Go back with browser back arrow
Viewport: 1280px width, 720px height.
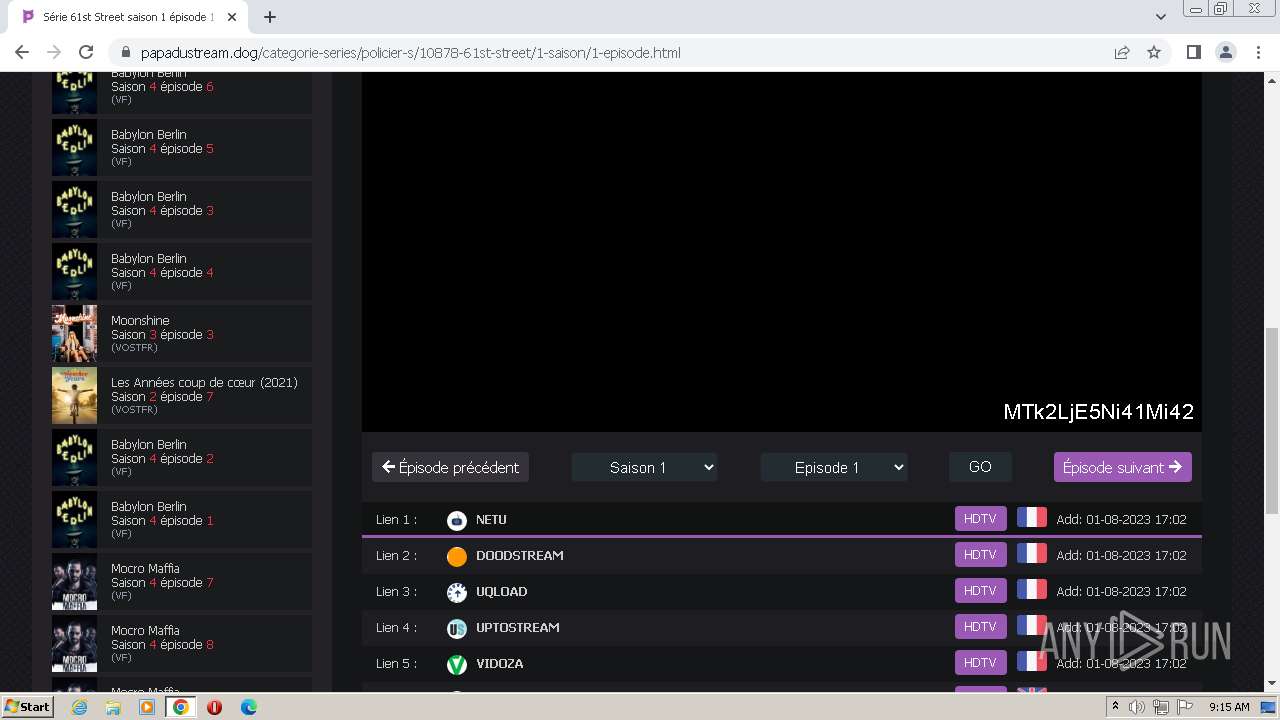22,52
